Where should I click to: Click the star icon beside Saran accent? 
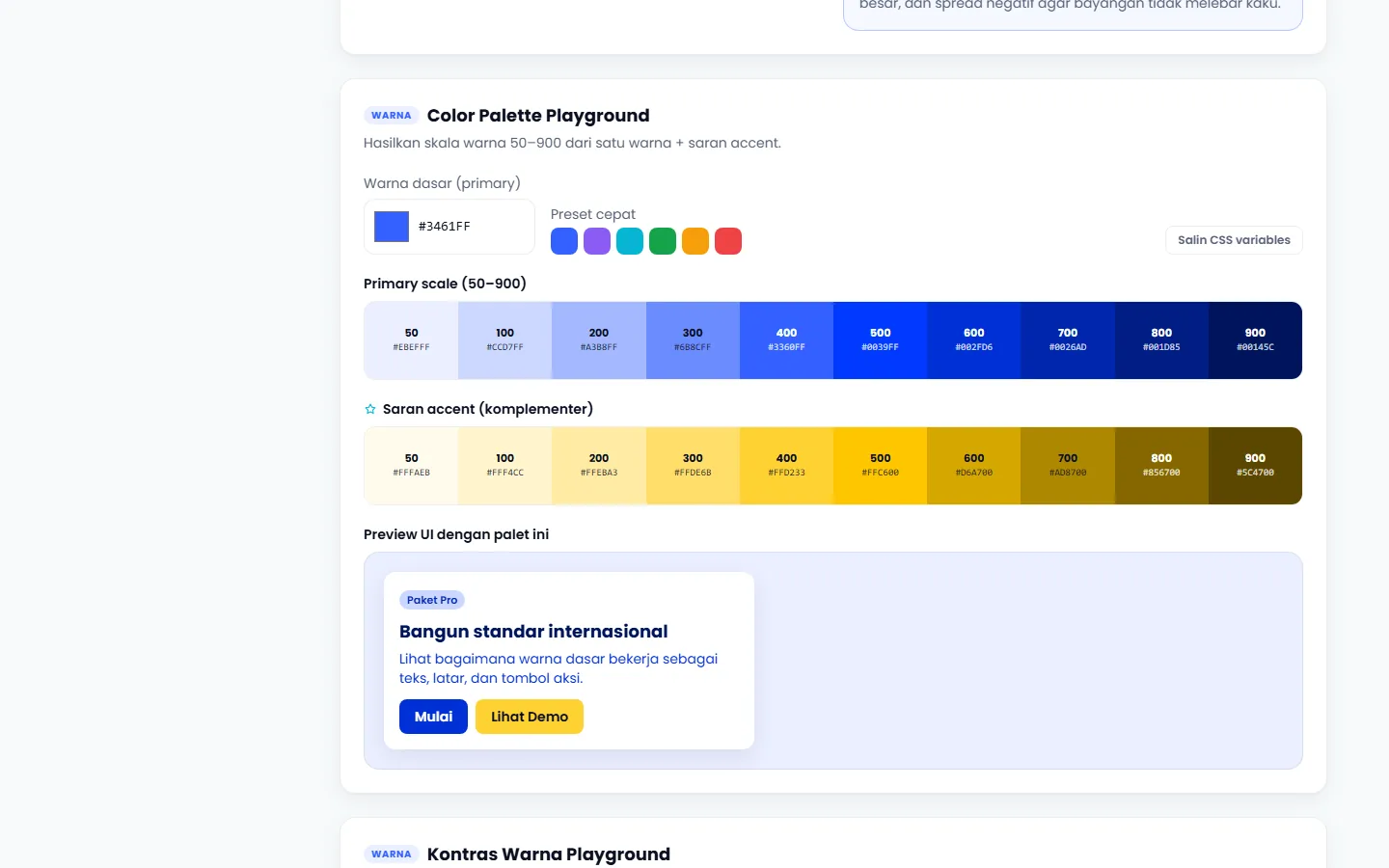pyautogui.click(x=370, y=409)
